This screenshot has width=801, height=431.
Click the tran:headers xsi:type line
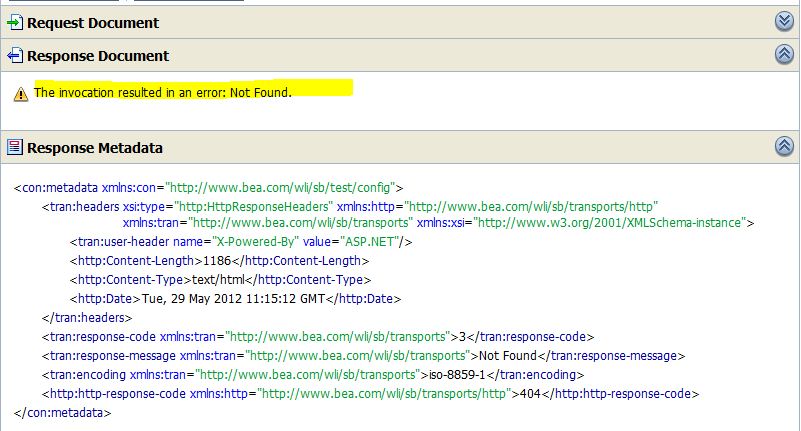(350, 206)
